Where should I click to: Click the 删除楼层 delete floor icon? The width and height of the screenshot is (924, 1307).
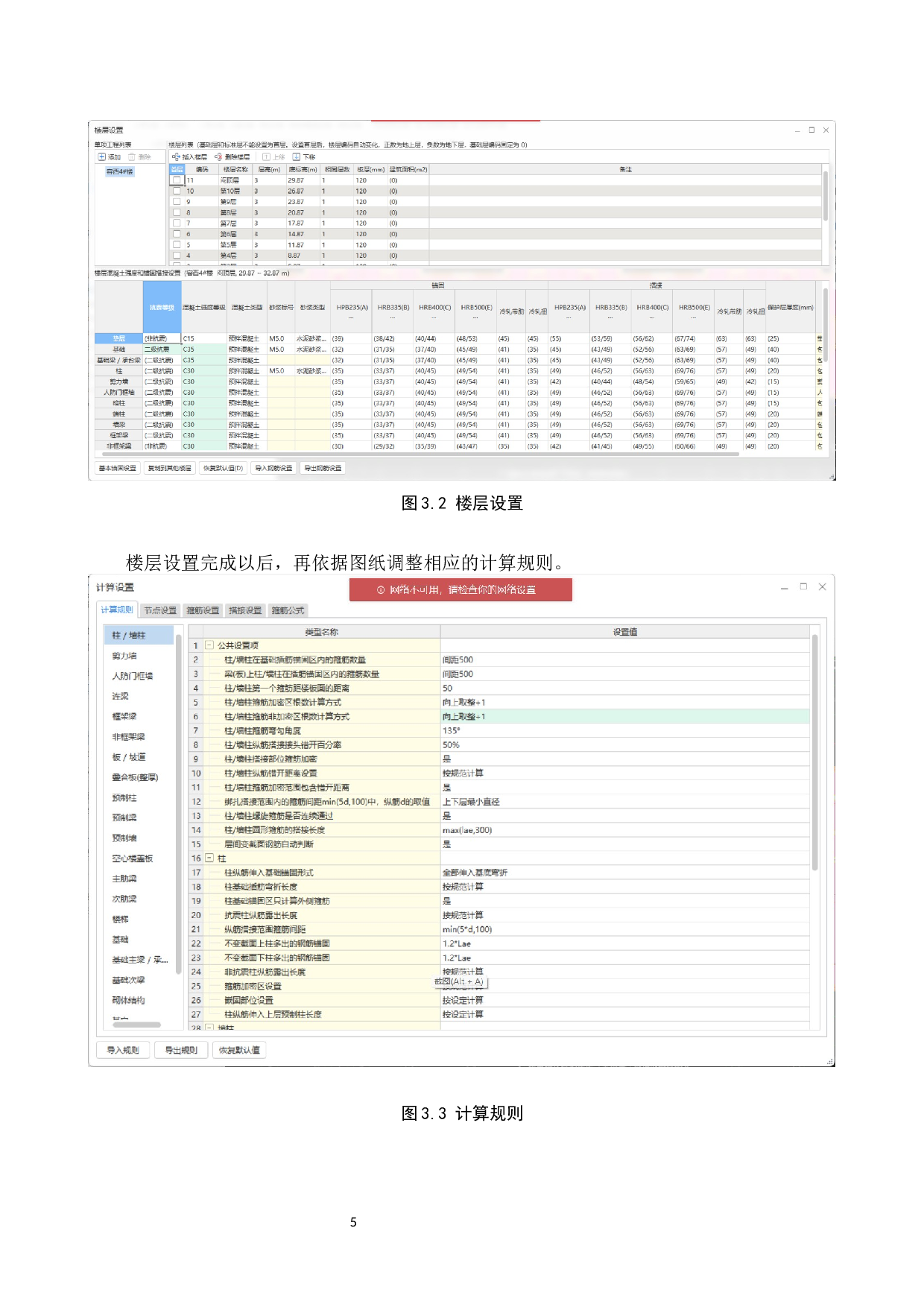pos(219,157)
